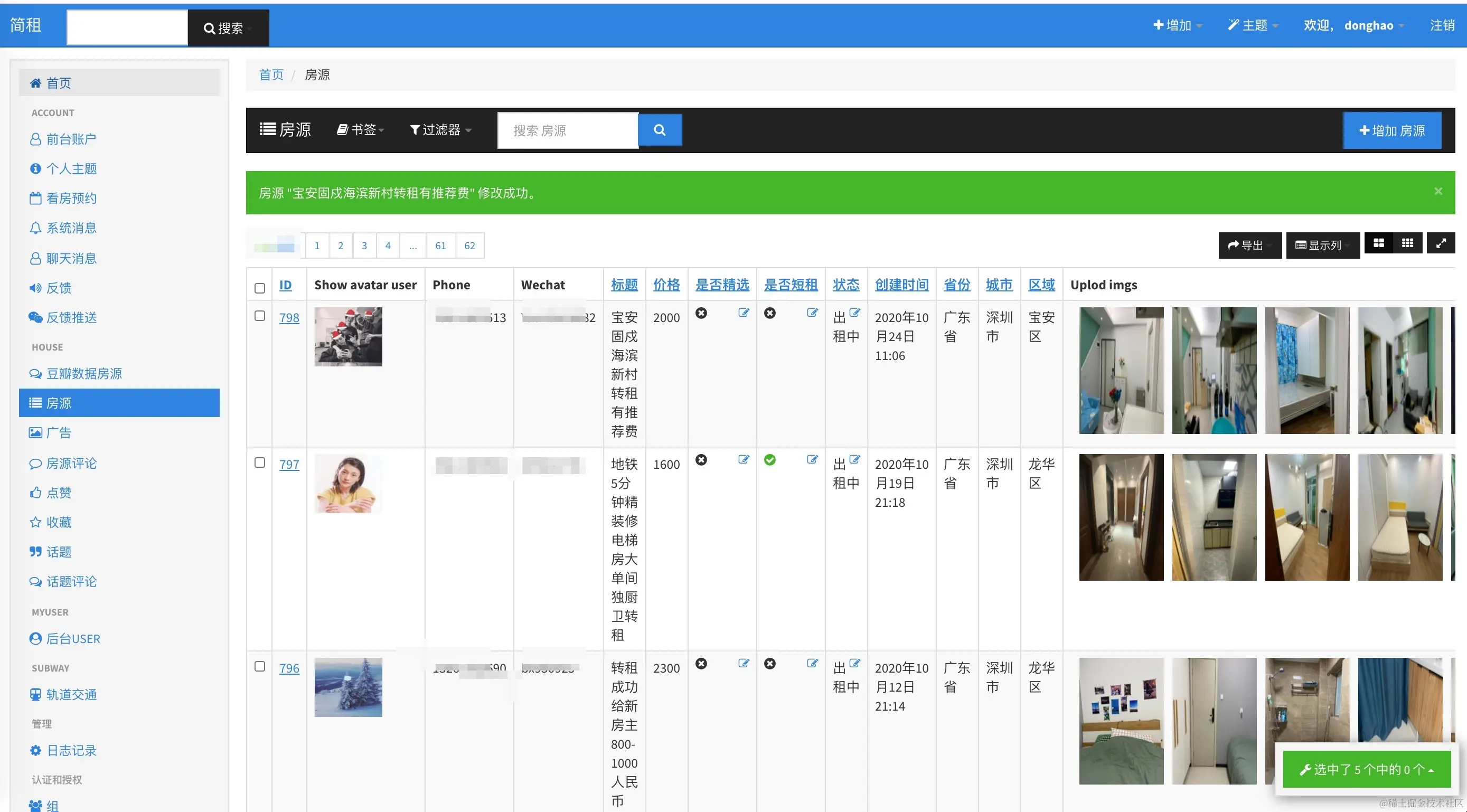1467x812 pixels.
Task: Dismiss the green success message with X
Action: (x=1438, y=192)
